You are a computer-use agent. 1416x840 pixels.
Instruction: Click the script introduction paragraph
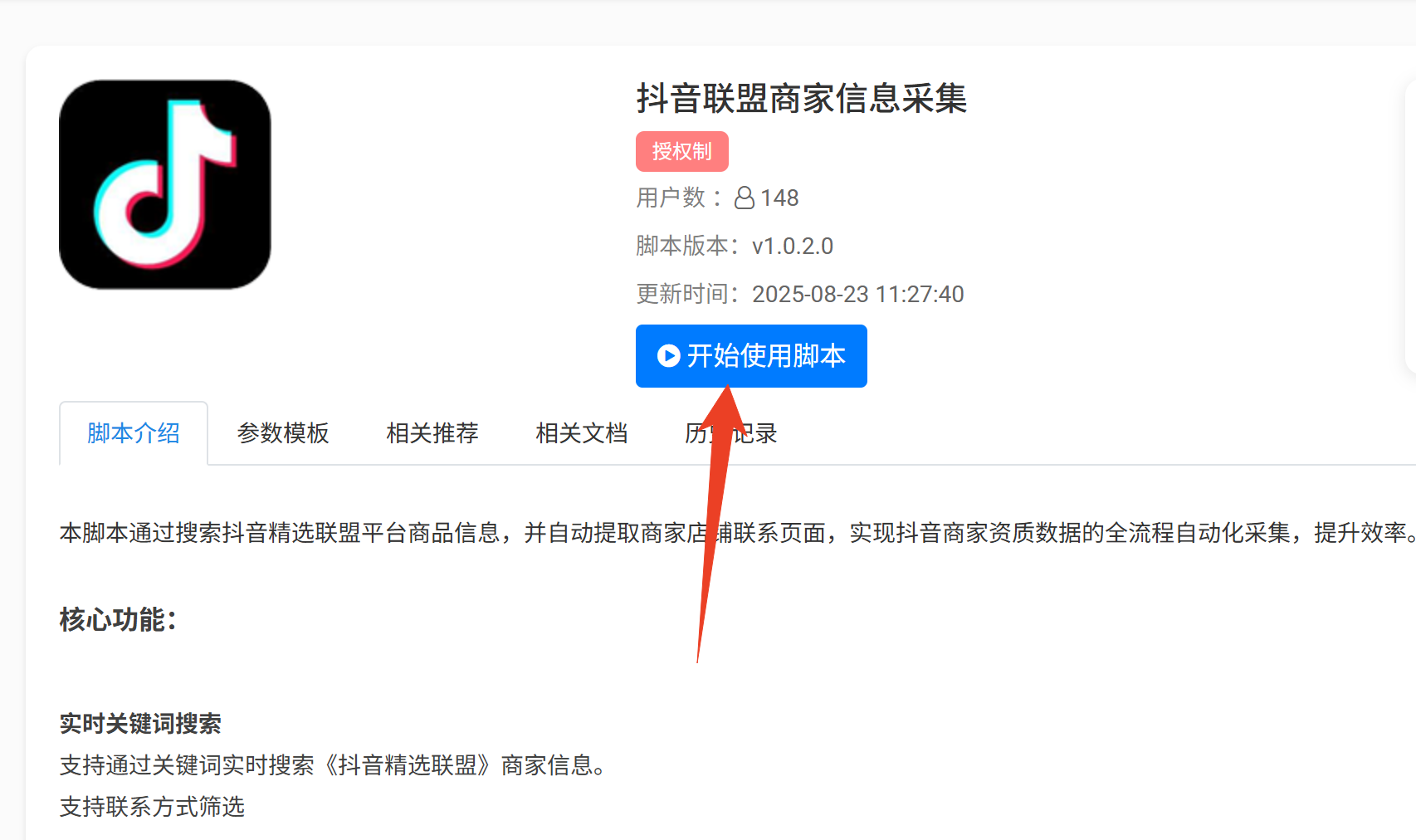738,533
